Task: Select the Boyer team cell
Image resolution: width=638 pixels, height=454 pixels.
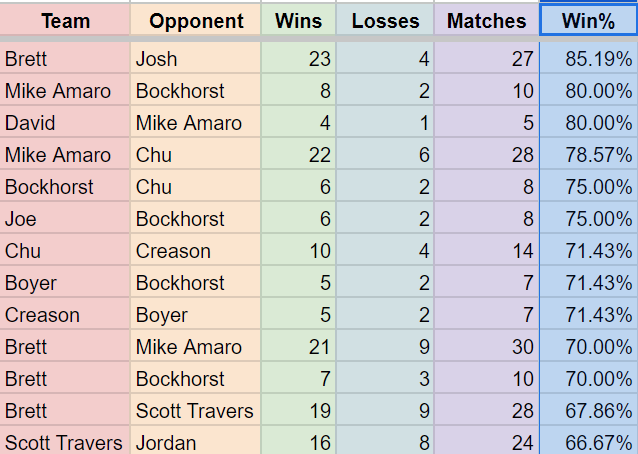Action: [x=65, y=283]
